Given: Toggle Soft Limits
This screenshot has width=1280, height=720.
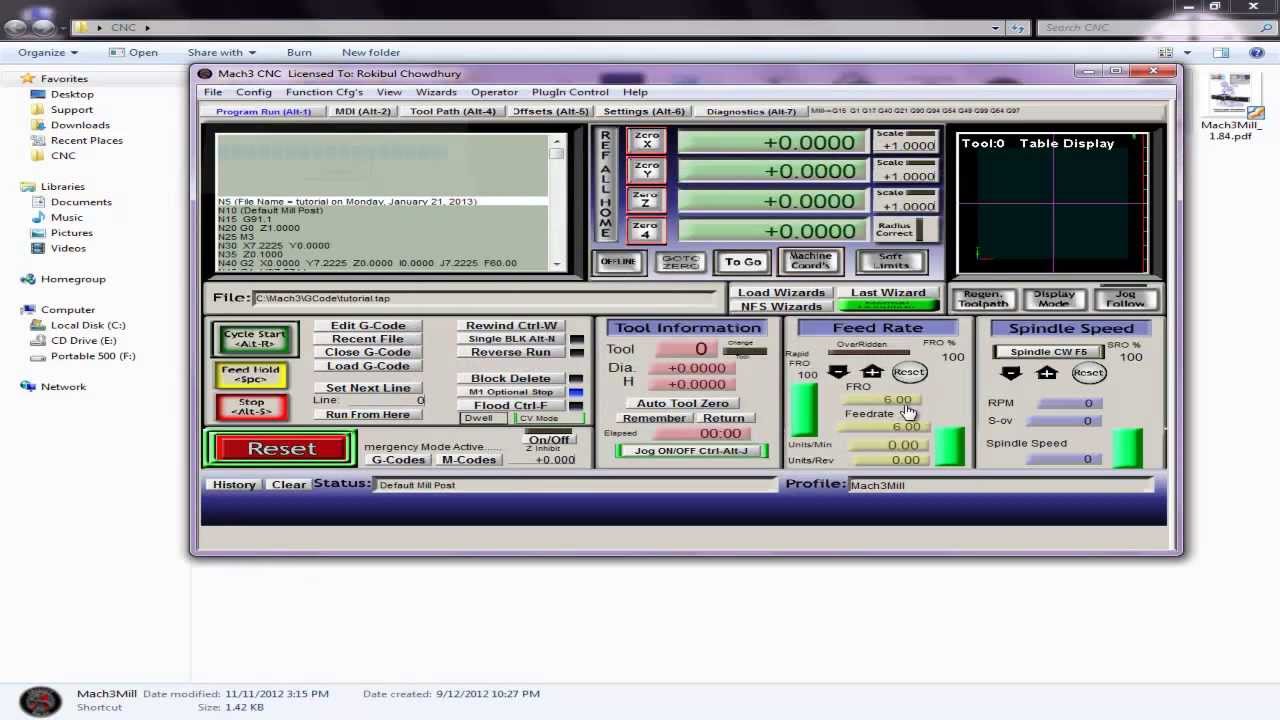Looking at the screenshot, I should pyautogui.click(x=891, y=262).
